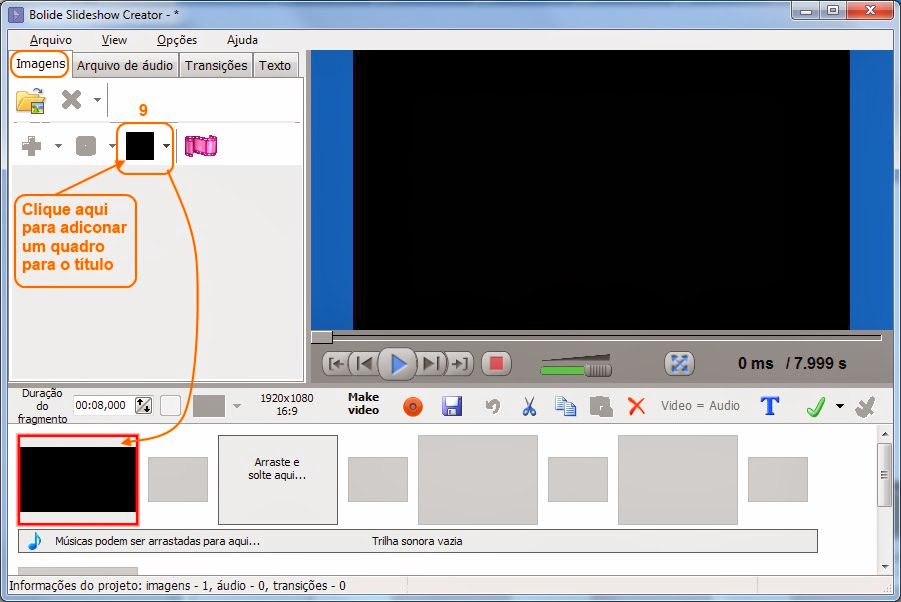Click the gray plus add-to-project icon
Screen dimensions: 901x602
(31, 146)
